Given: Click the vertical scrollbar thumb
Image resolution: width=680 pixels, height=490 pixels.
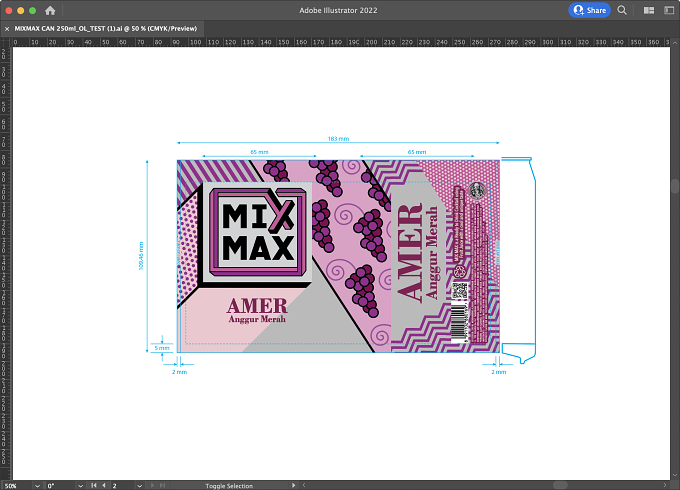Looking at the screenshot, I should pyautogui.click(x=675, y=186).
